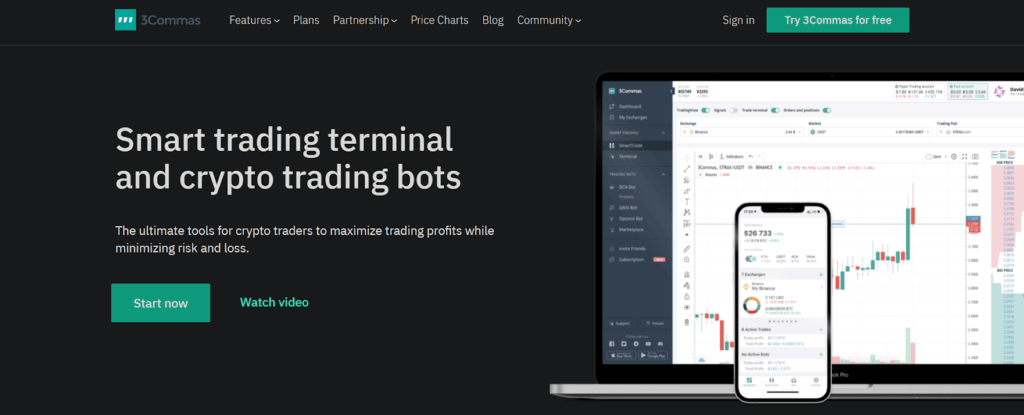The width and height of the screenshot is (1024, 415).
Task: Collapse the sidebar with the arrow handle
Action: coord(671,91)
